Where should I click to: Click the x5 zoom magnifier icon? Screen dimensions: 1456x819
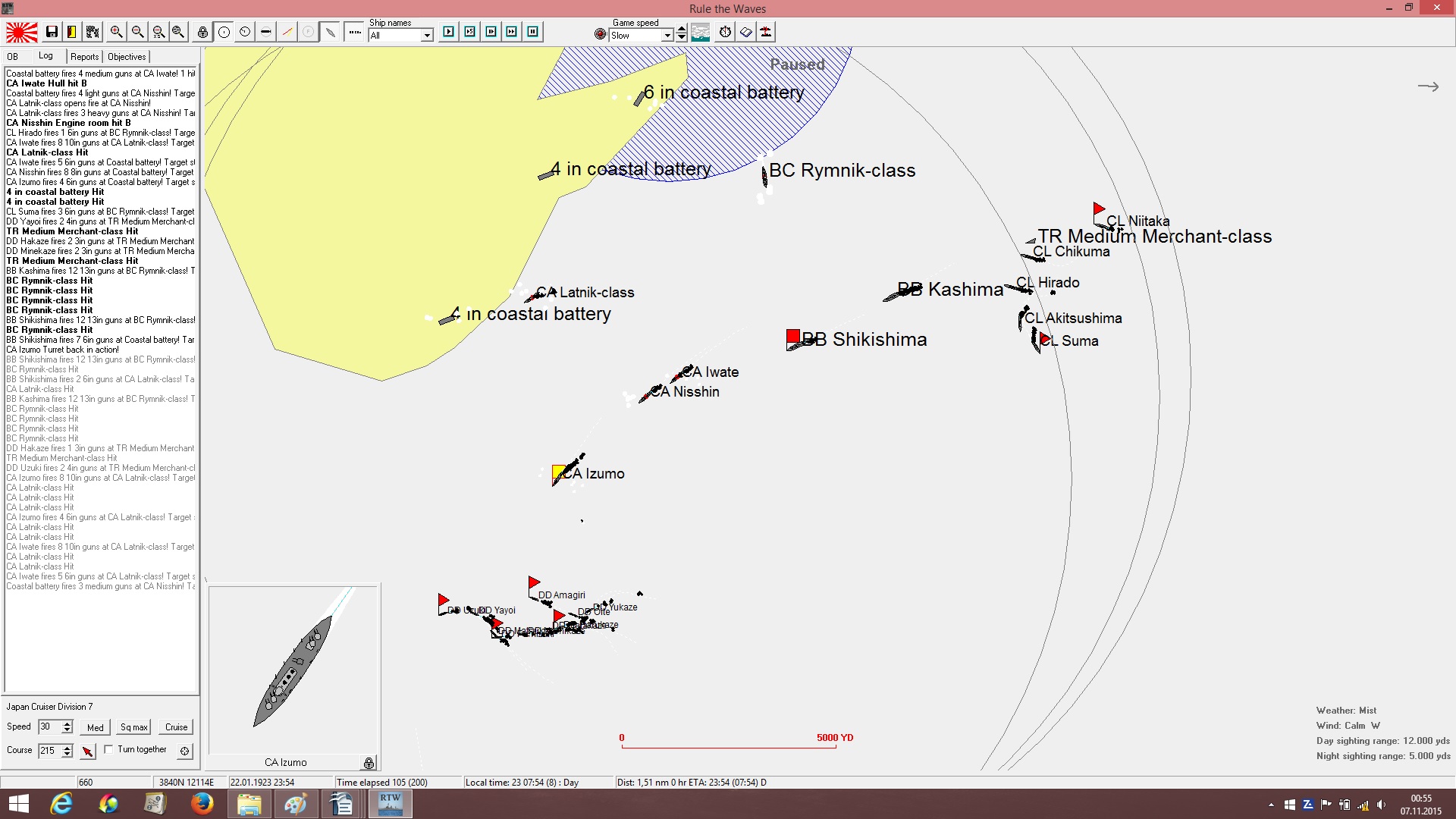158,32
